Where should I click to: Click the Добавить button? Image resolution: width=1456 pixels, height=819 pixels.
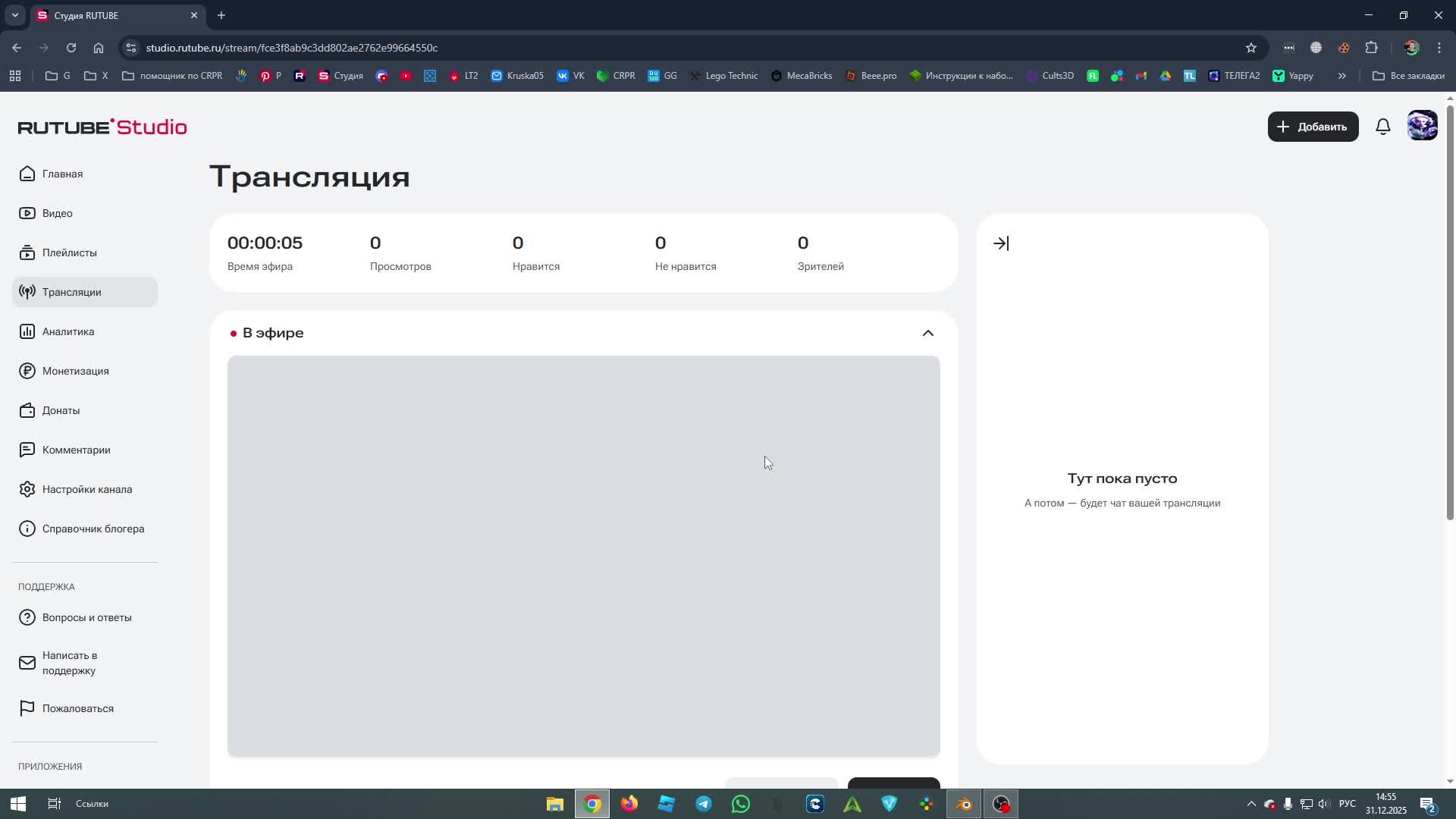[x=1313, y=127]
